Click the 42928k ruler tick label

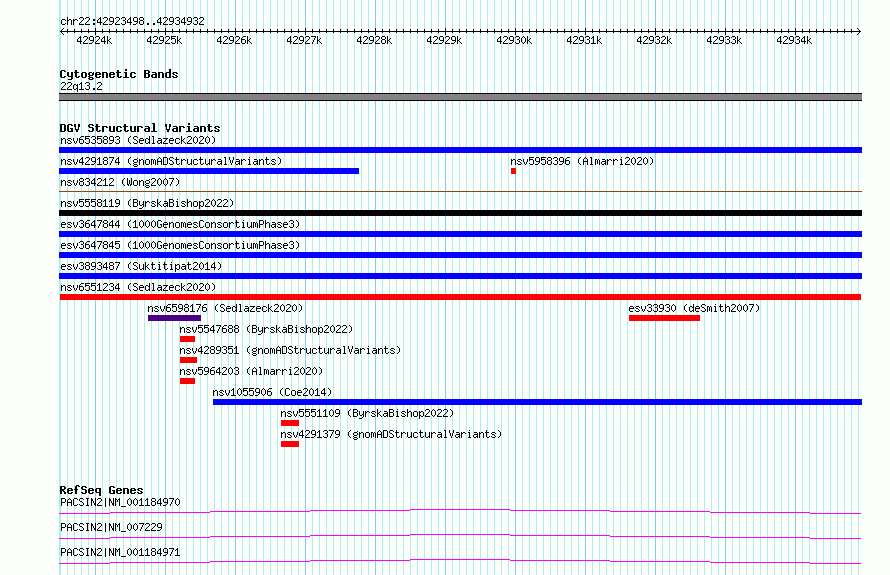click(374, 40)
